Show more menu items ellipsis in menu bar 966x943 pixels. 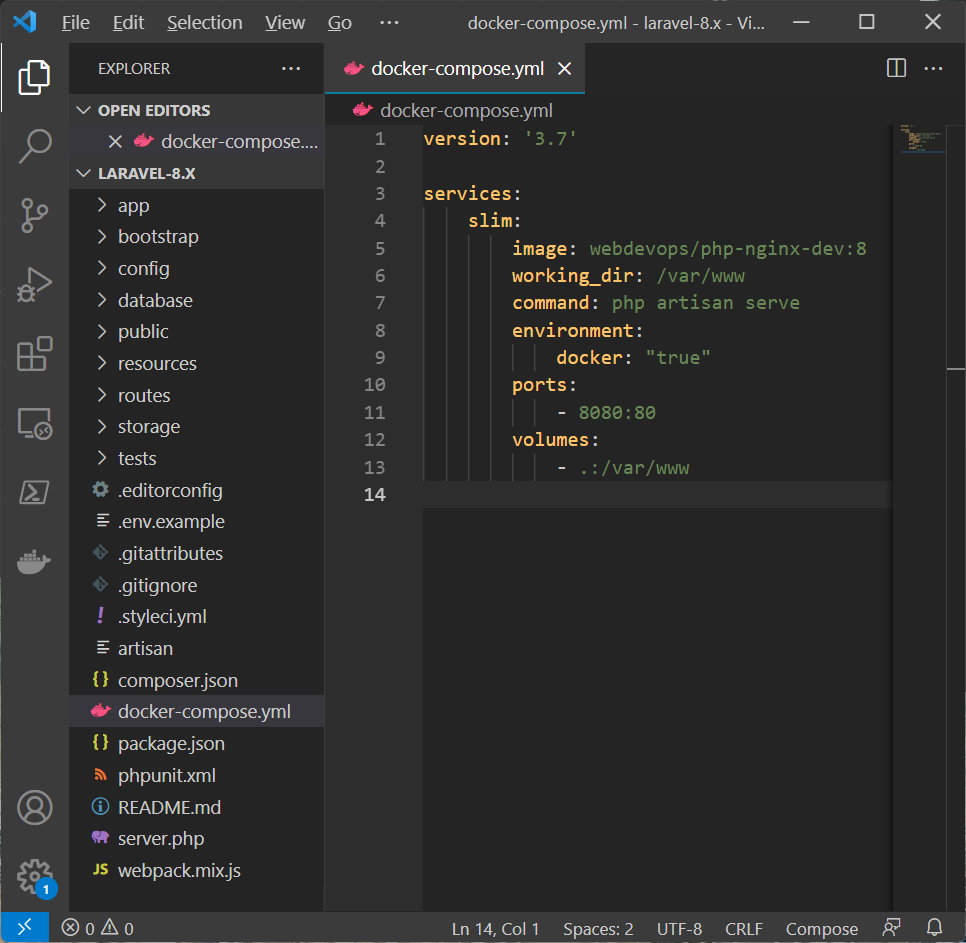click(x=389, y=23)
